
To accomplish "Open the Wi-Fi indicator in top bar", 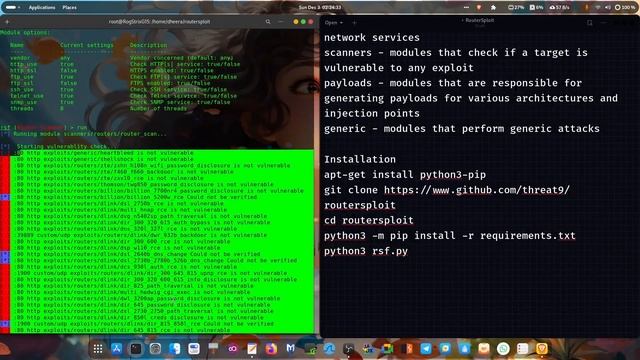I will [x=598, y=7].
